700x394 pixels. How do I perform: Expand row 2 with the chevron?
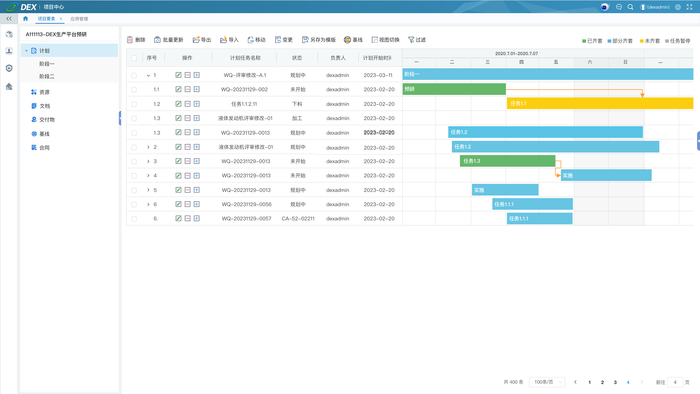148,147
